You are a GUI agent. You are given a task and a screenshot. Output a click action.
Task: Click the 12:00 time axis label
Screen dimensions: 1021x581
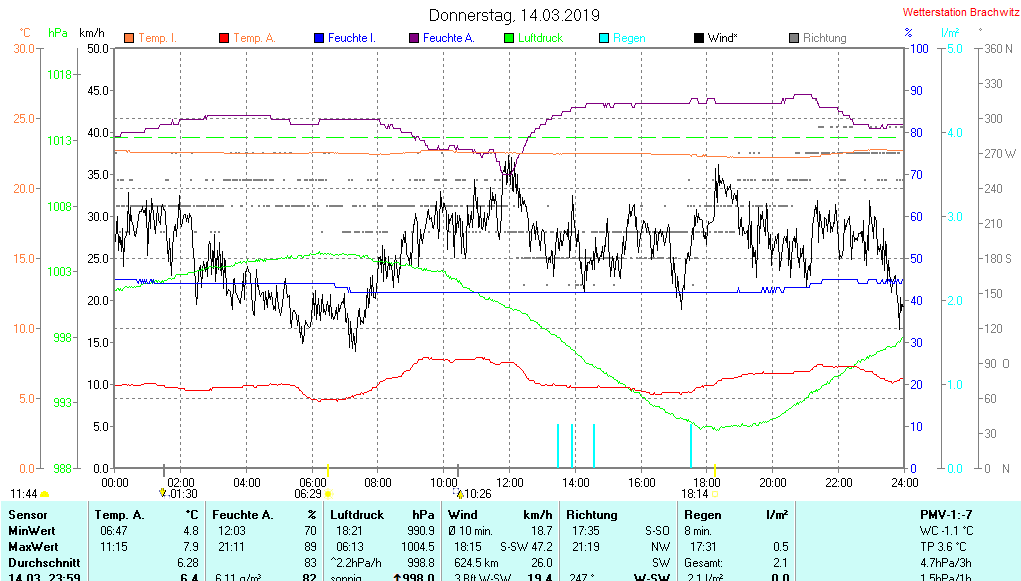tap(510, 482)
